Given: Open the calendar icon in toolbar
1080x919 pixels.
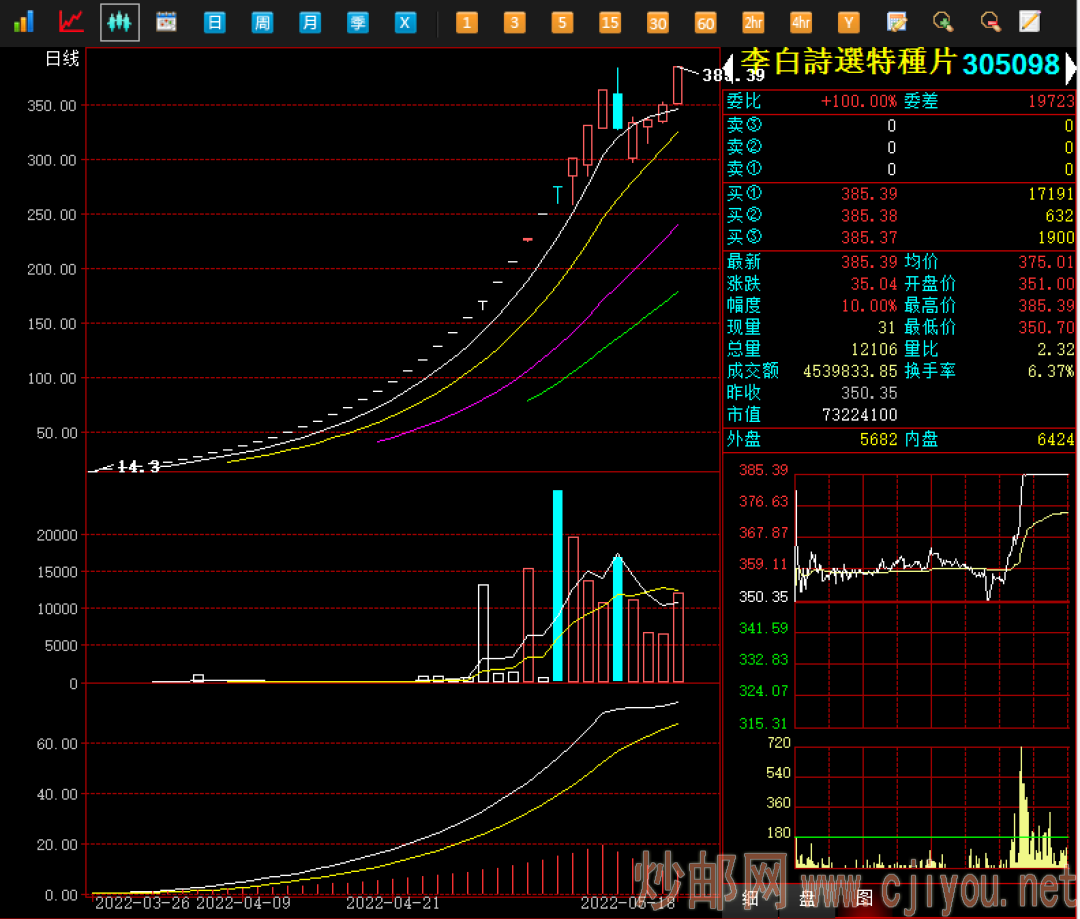Looking at the screenshot, I should pyautogui.click(x=166, y=21).
